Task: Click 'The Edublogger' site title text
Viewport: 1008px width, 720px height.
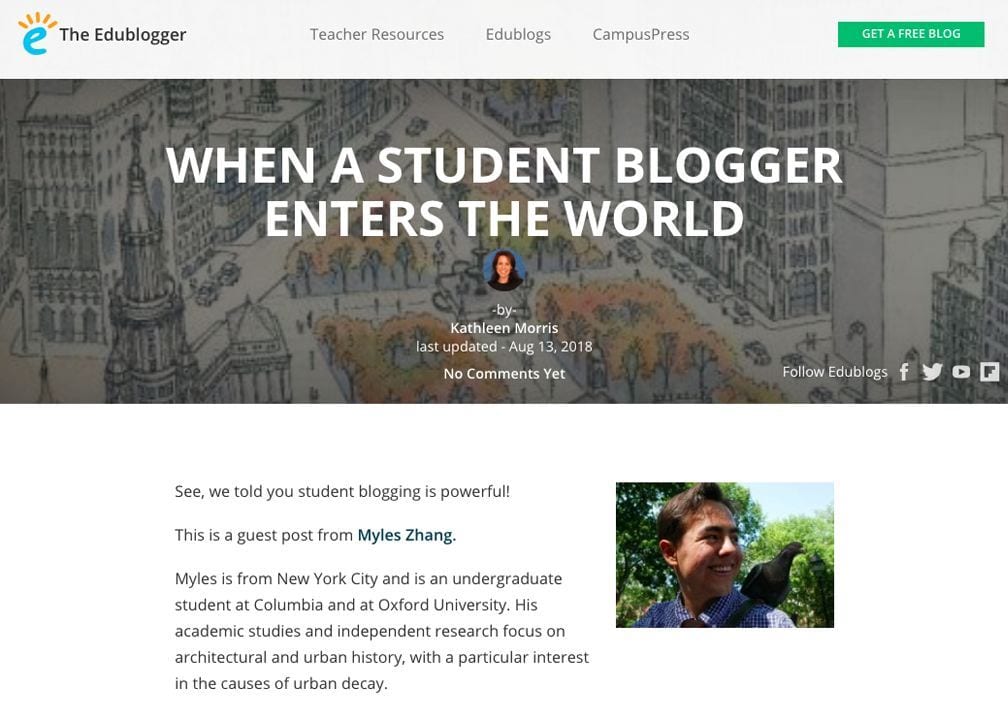Action: coord(123,35)
